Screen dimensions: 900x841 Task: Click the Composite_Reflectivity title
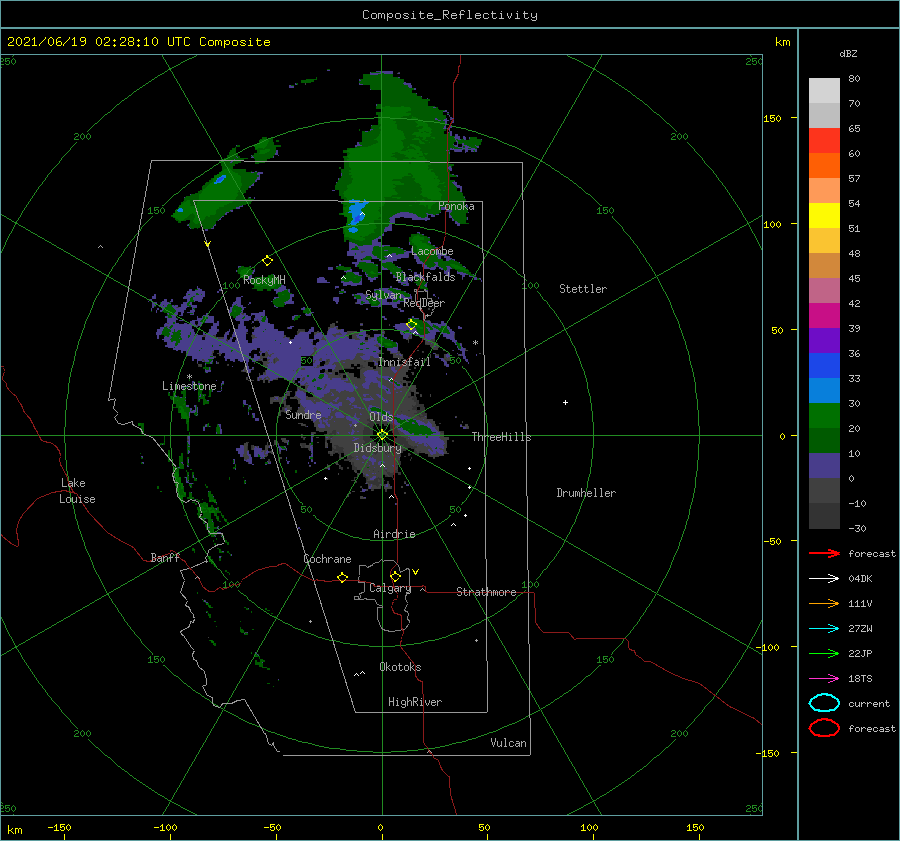pos(450,15)
